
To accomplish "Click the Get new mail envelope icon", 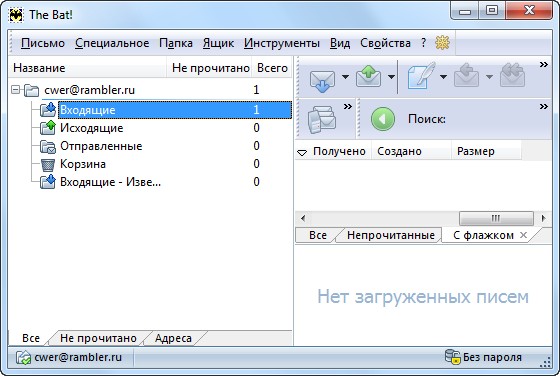I will pyautogui.click(x=322, y=80).
